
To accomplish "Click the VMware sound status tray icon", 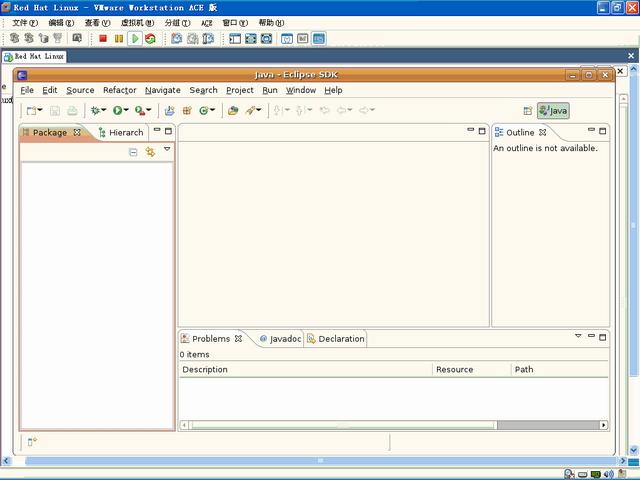I will [x=608, y=474].
